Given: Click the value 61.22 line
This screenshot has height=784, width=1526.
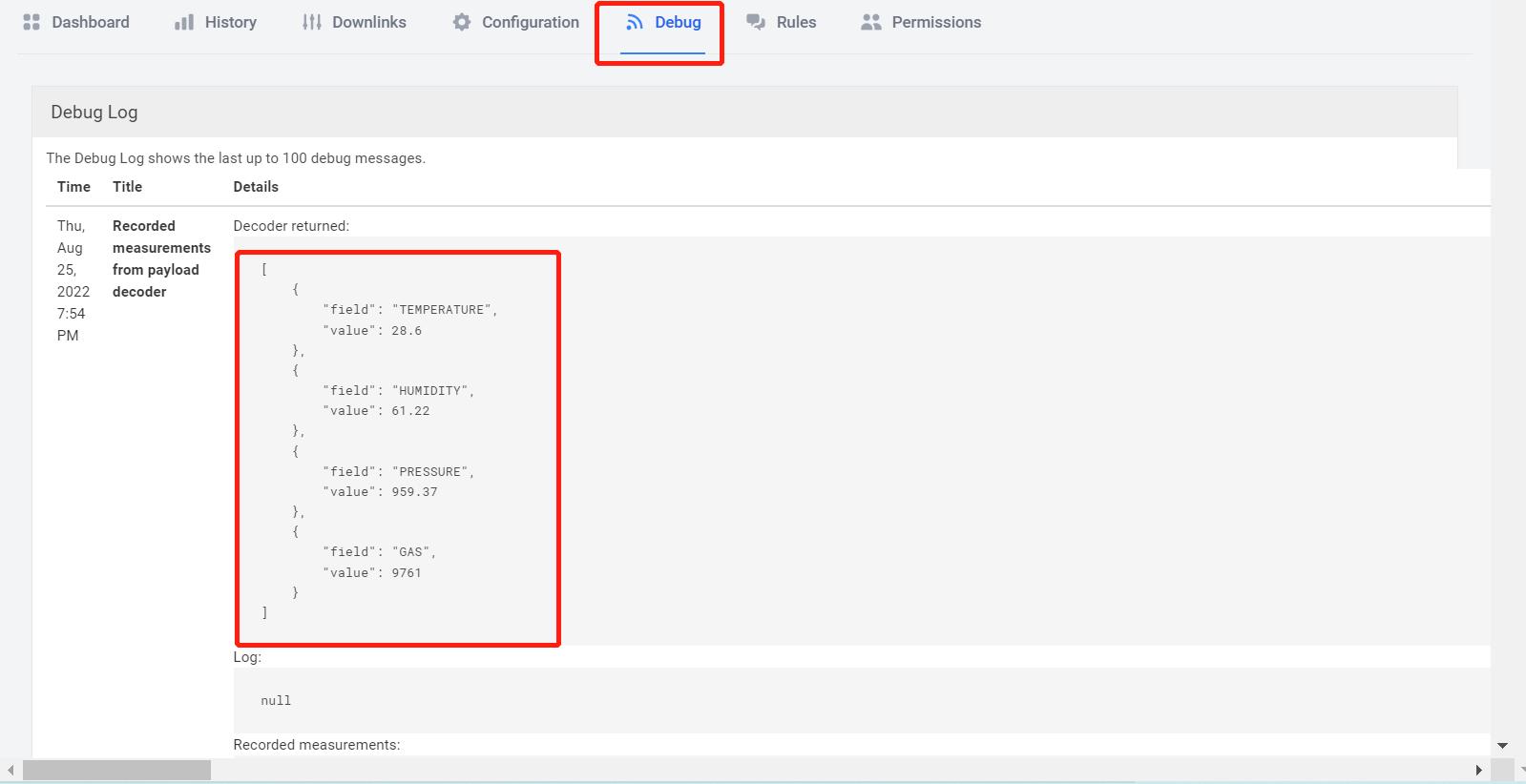Looking at the screenshot, I should pyautogui.click(x=376, y=411).
